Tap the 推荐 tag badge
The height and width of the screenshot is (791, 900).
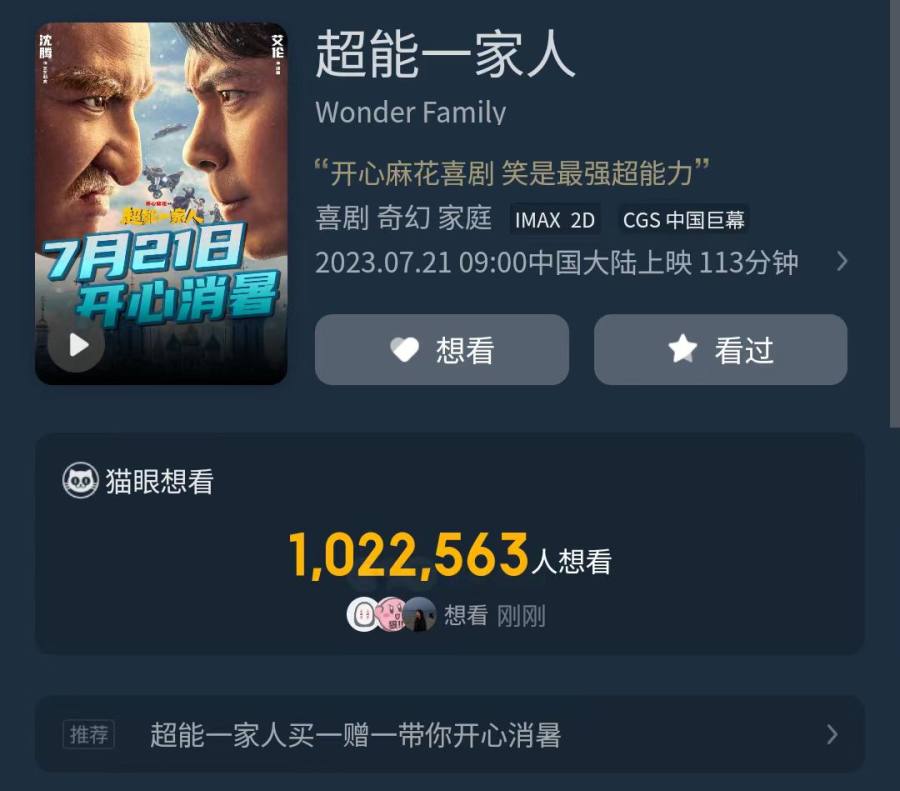click(88, 734)
